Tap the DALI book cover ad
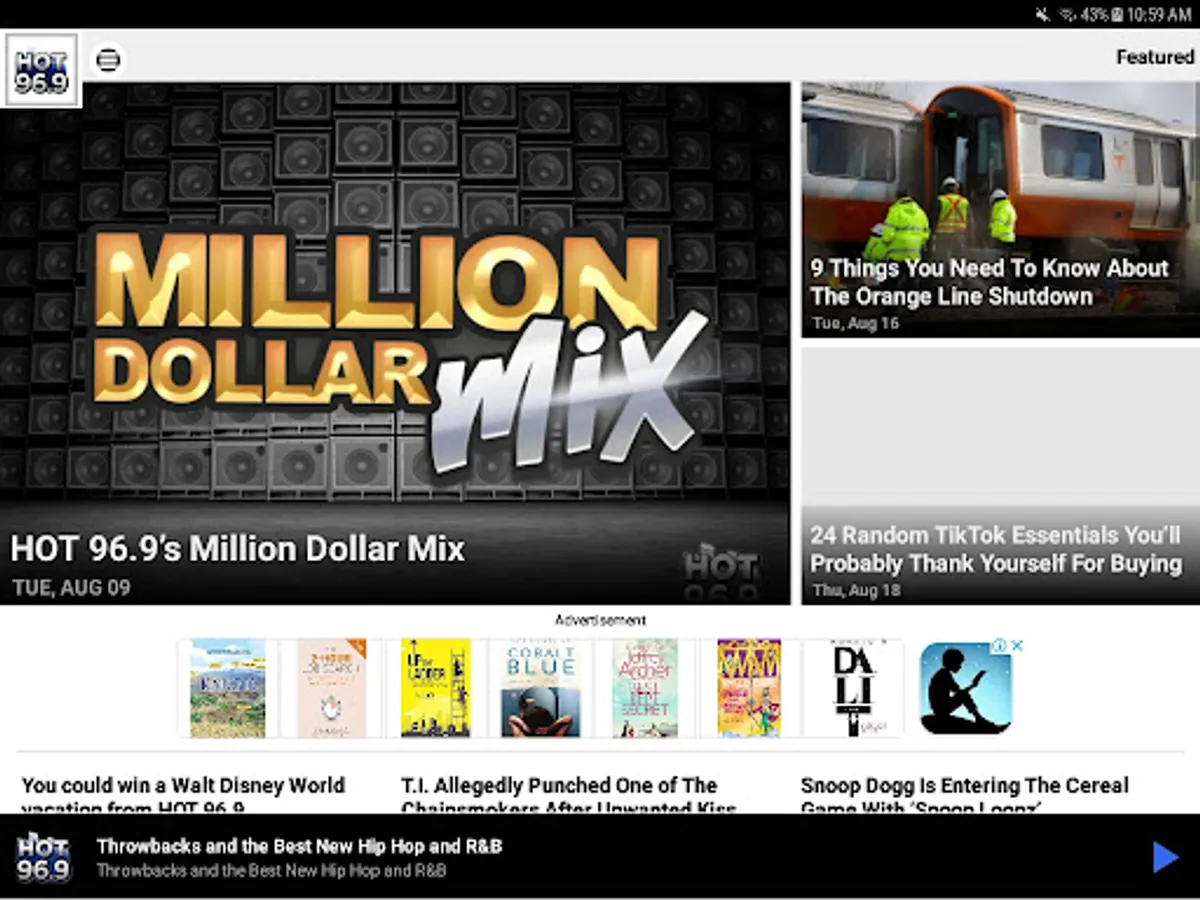1200x900 pixels. [x=853, y=688]
